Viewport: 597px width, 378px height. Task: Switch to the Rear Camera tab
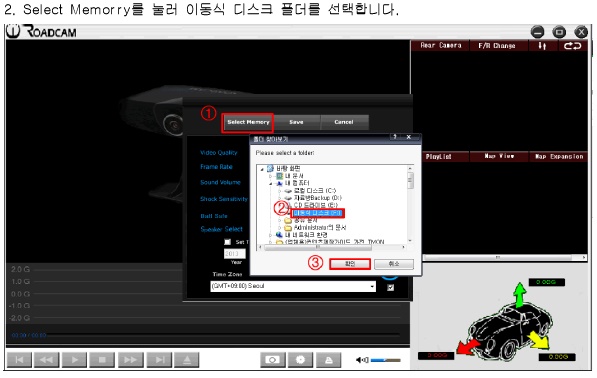(441, 46)
